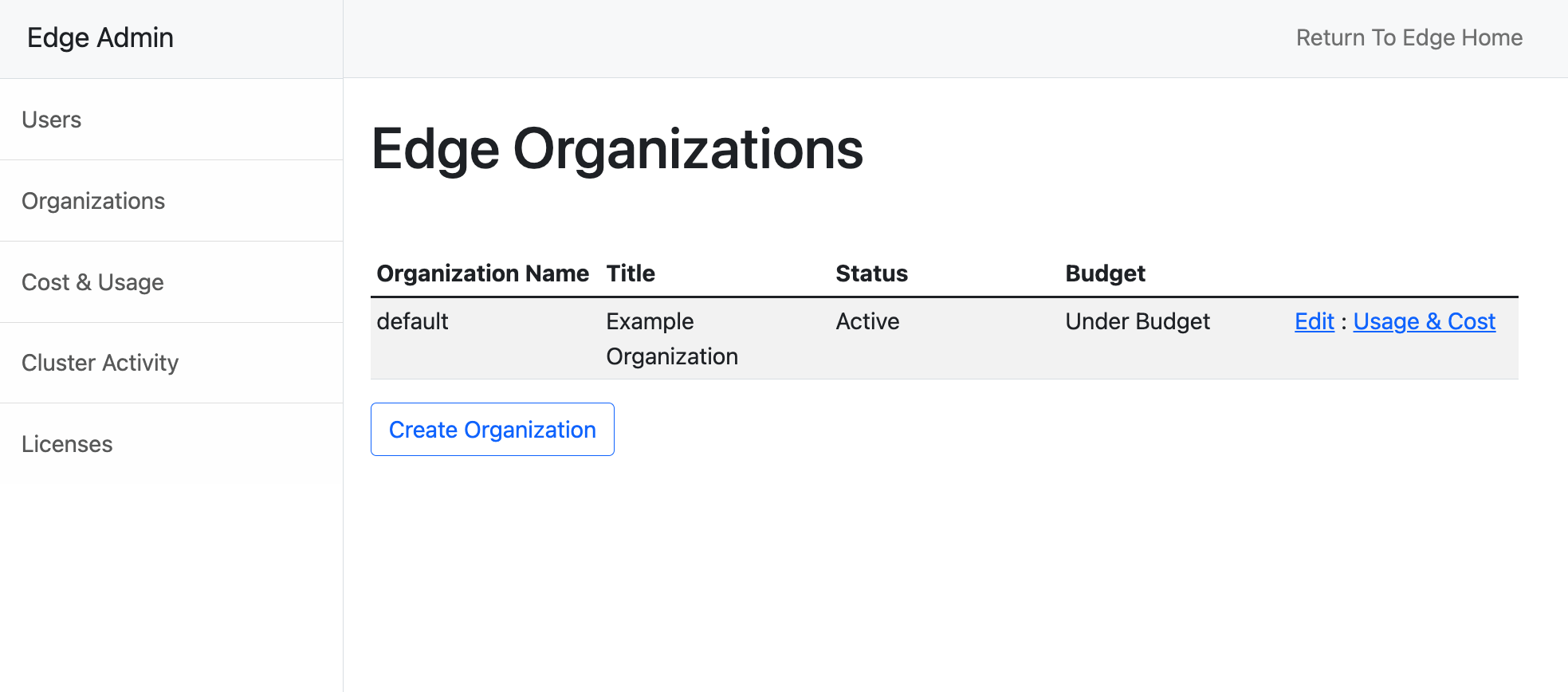
Task: Click Return To Edge Home link
Action: coord(1409,37)
